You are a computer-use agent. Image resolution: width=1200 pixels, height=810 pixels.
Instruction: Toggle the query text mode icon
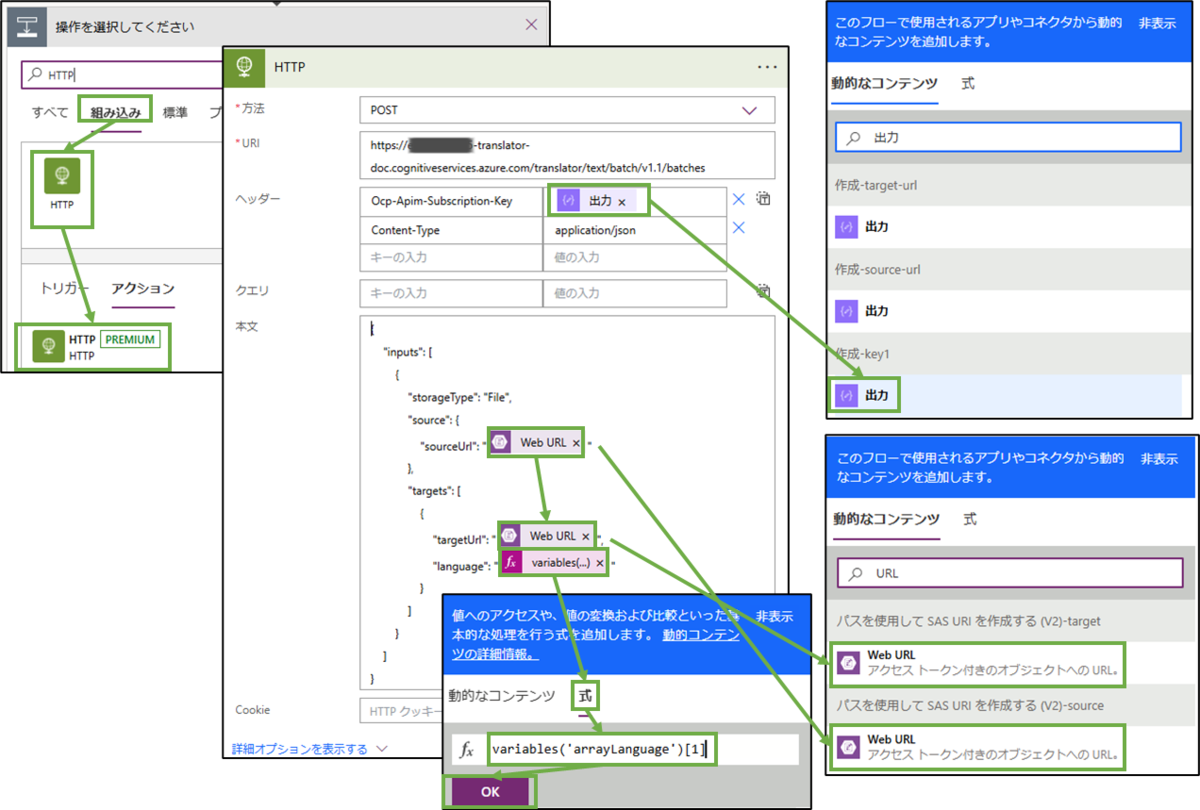tap(764, 292)
